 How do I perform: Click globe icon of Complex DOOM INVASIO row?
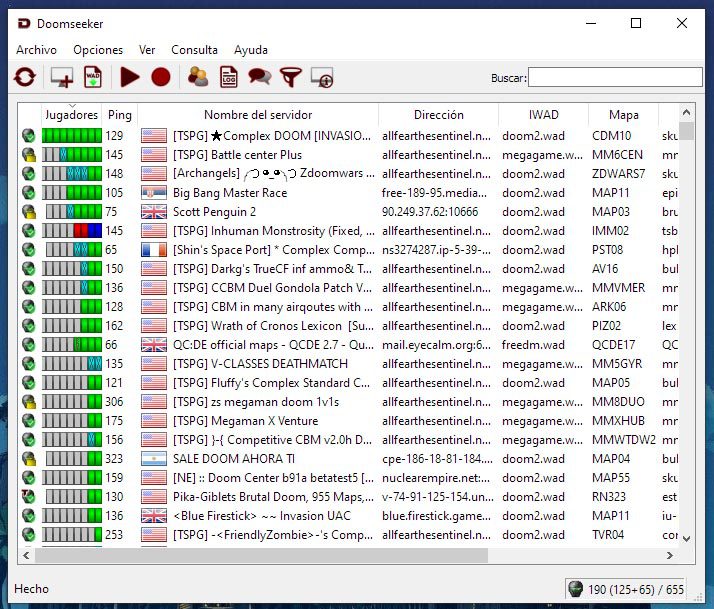(x=29, y=136)
